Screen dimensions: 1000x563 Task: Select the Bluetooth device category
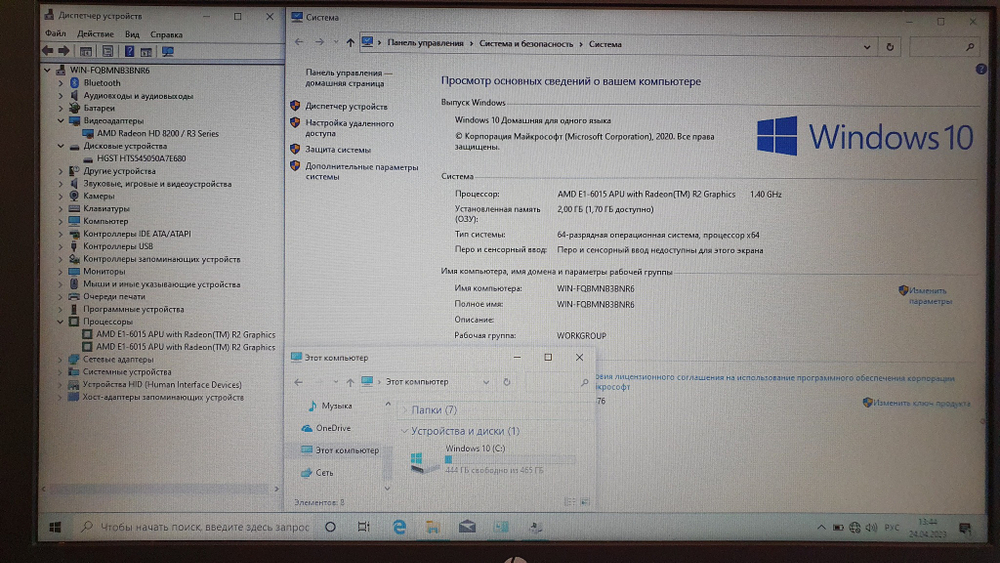pyautogui.click(x=102, y=83)
